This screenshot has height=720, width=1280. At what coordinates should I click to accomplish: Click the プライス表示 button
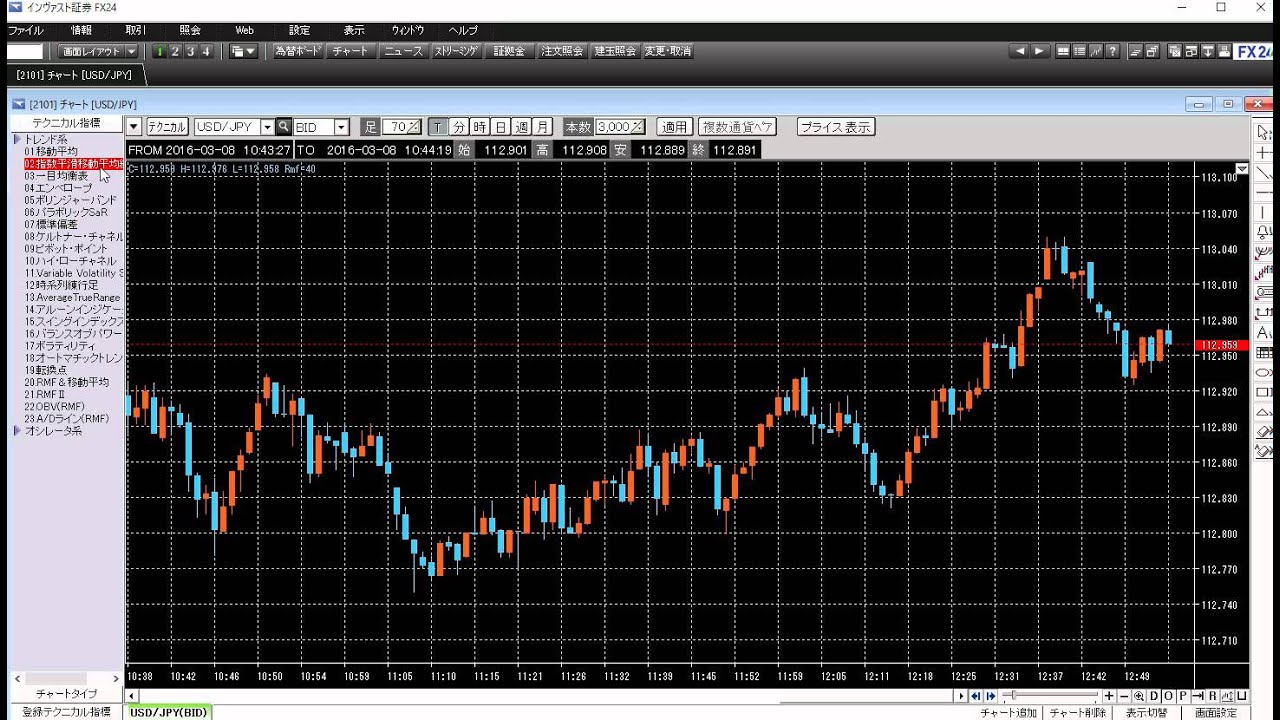point(836,127)
